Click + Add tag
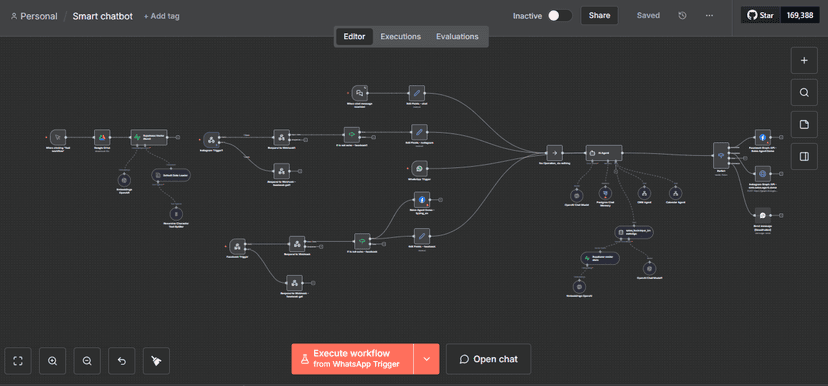 [162, 16]
